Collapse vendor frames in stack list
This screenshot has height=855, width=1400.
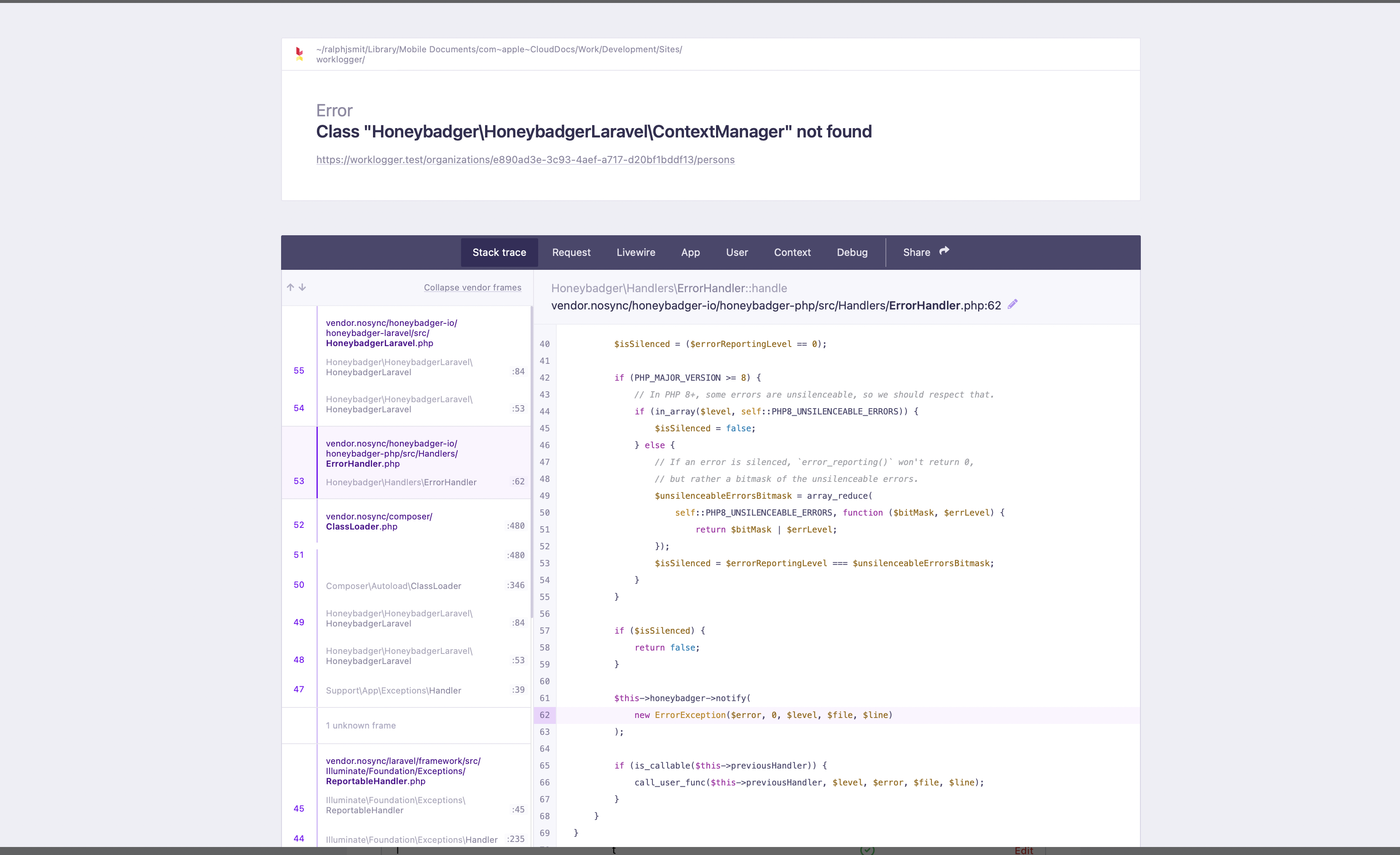click(x=472, y=288)
